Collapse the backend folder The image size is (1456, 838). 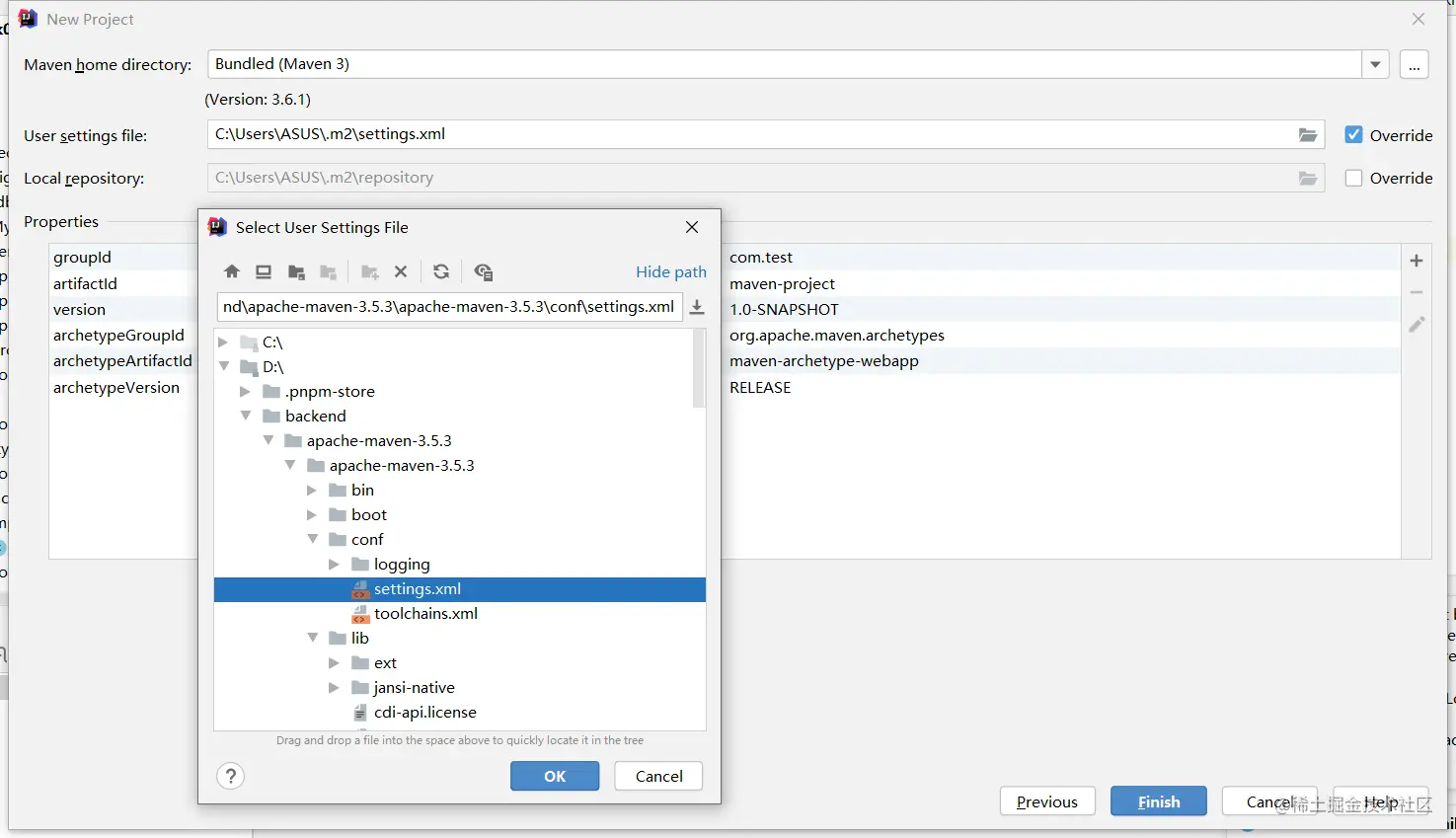(246, 417)
